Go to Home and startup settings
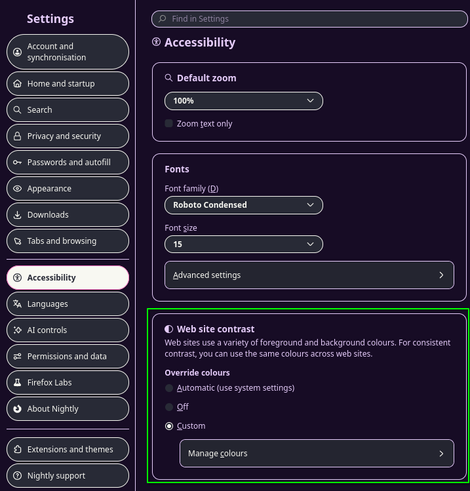Image resolution: width=470 pixels, height=491 pixels. coord(68,84)
